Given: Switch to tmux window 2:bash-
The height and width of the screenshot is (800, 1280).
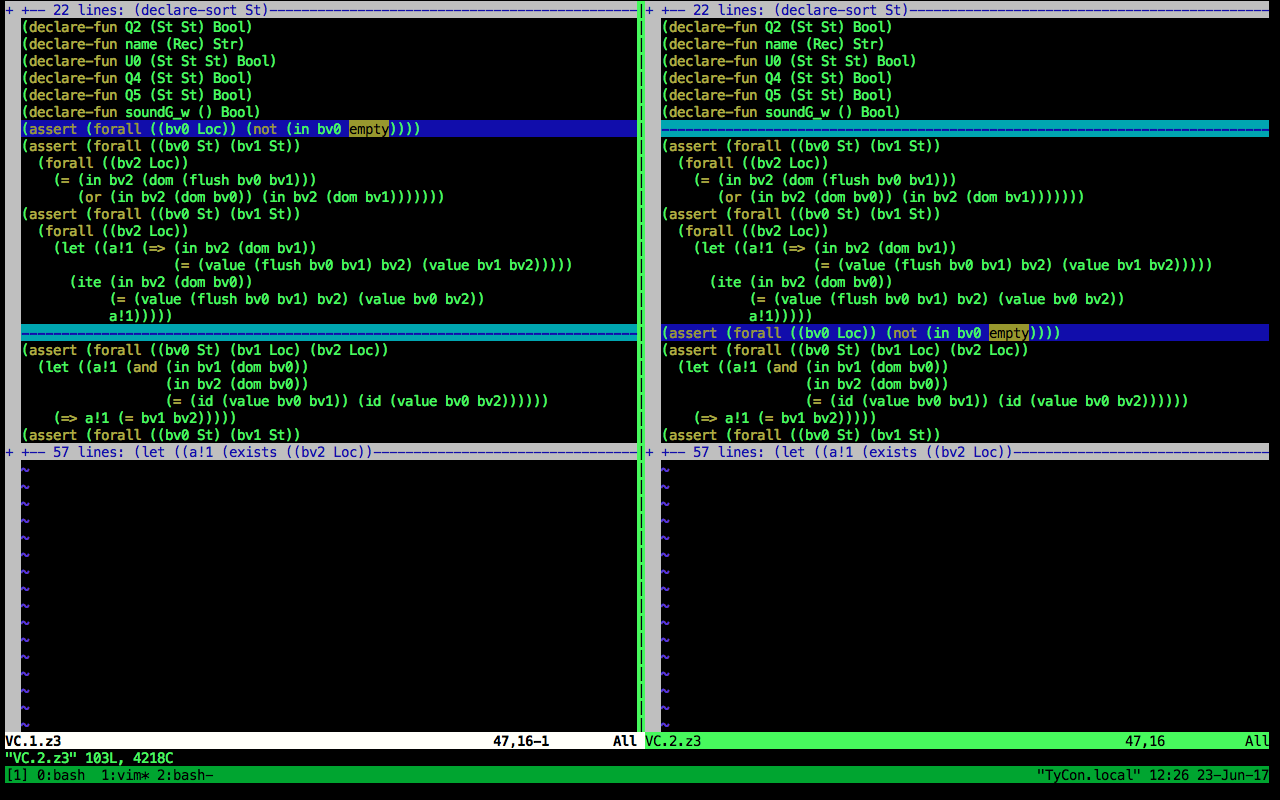Looking at the screenshot, I should [185, 775].
